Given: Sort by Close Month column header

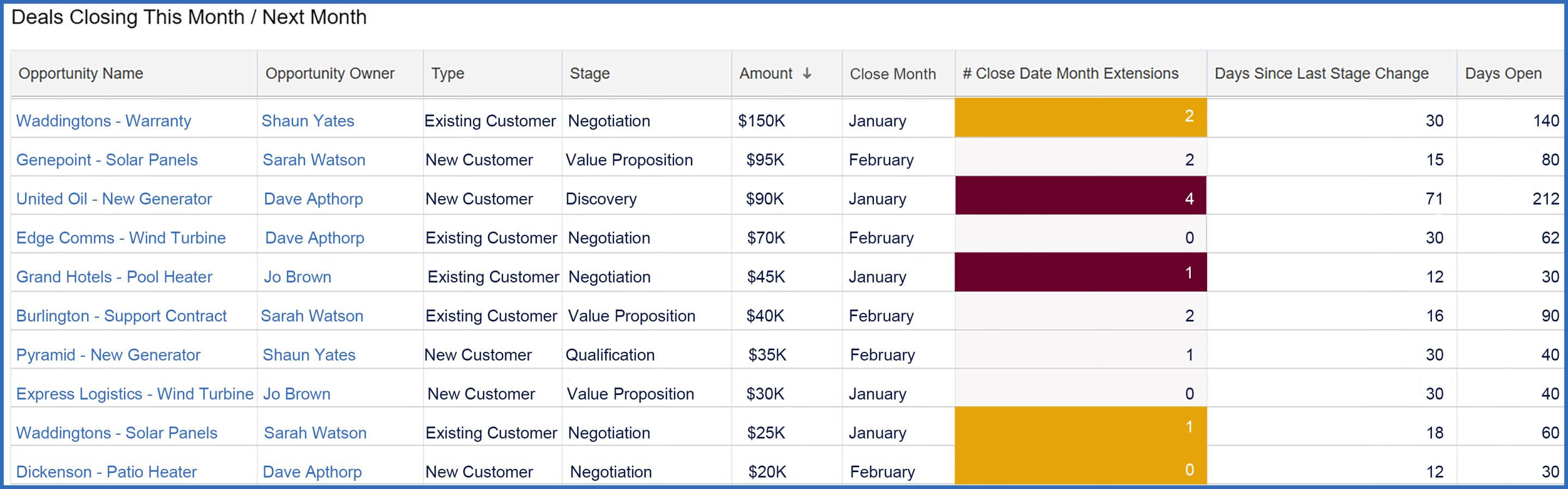Looking at the screenshot, I should [892, 73].
